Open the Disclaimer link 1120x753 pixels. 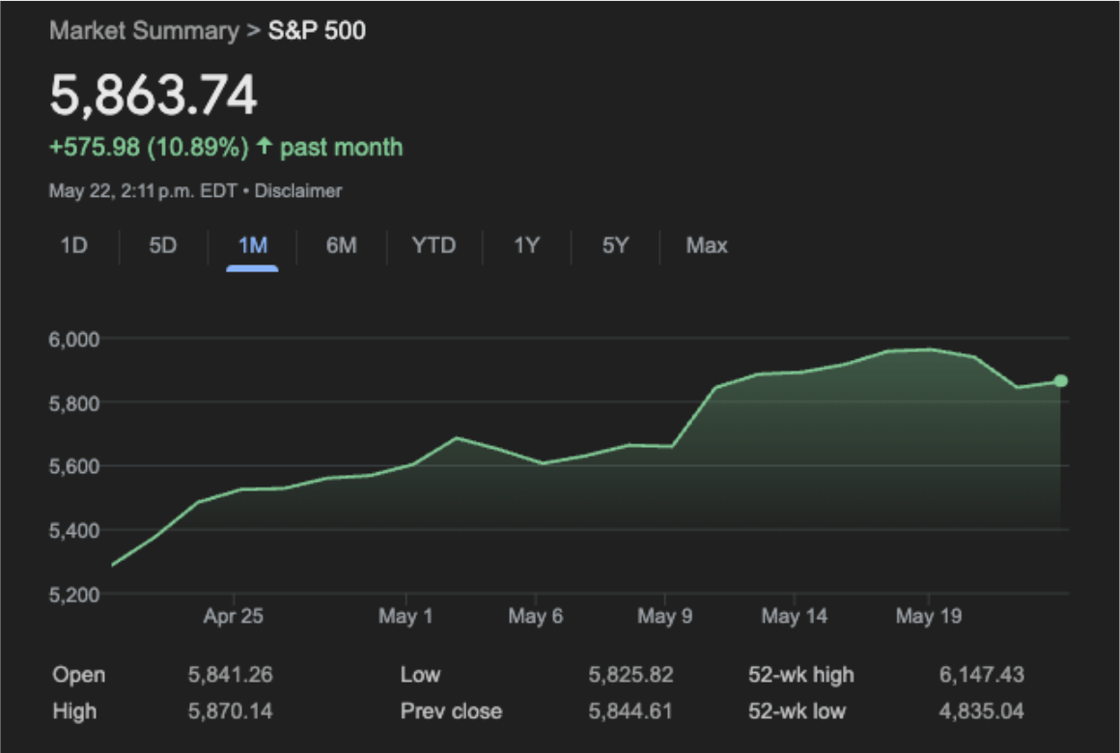point(298,191)
